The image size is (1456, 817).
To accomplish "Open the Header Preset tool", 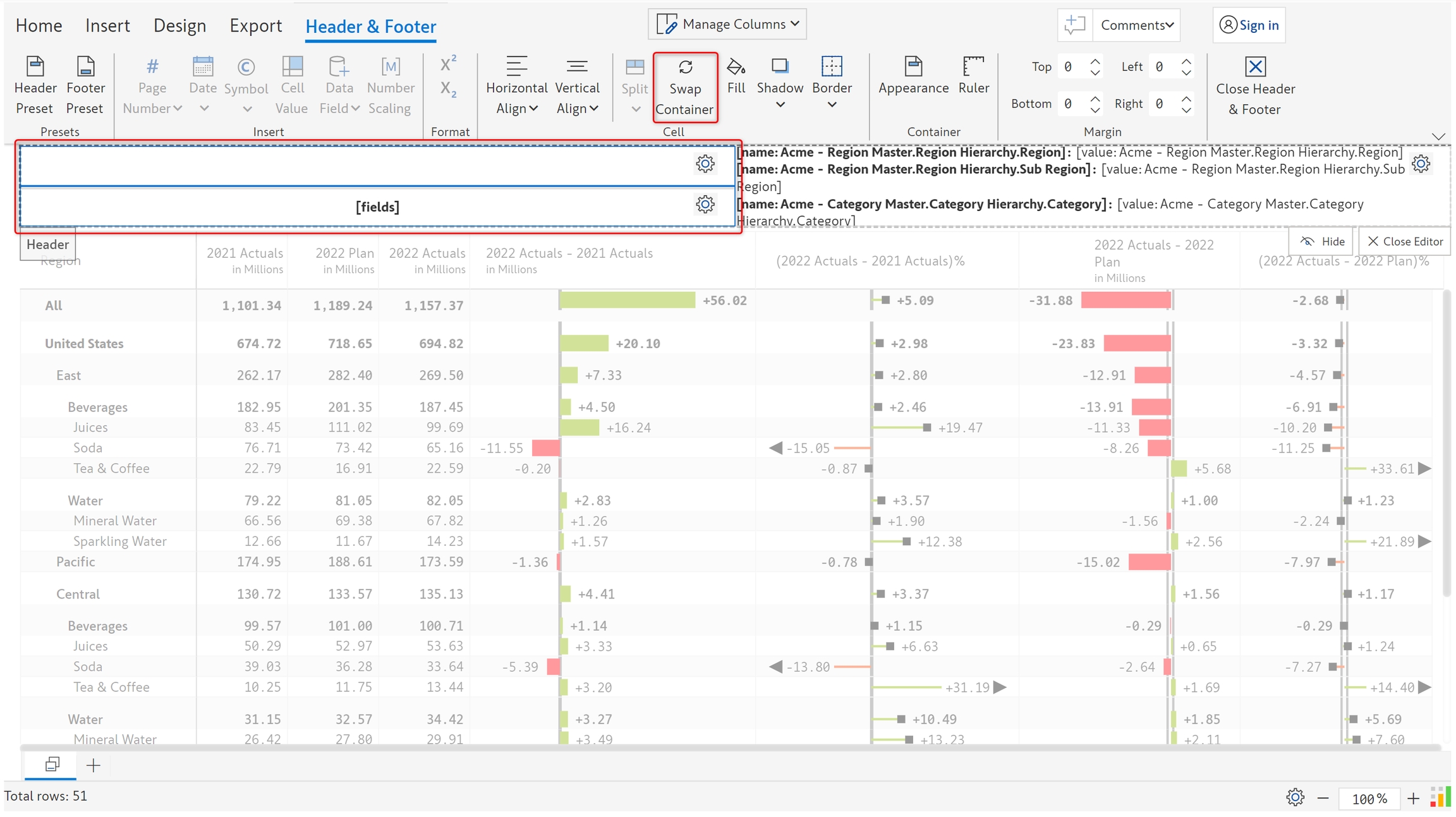I will click(35, 67).
